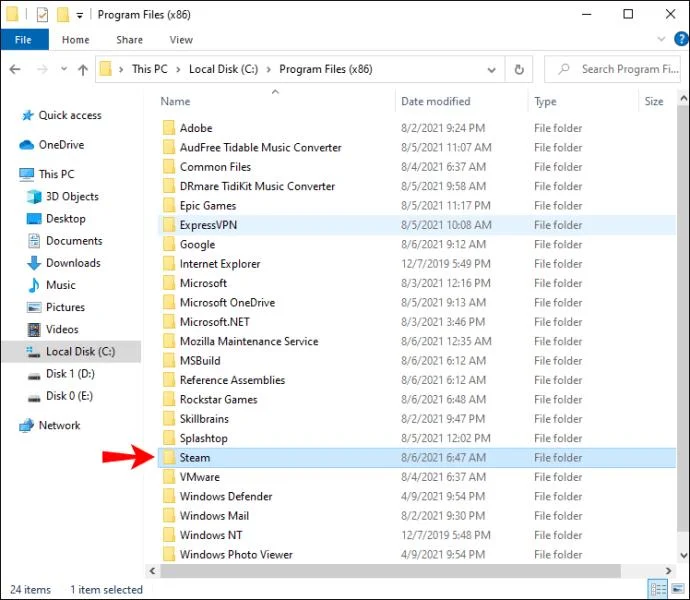Select the Splashtop folder icon
690x600 pixels.
tap(169, 438)
